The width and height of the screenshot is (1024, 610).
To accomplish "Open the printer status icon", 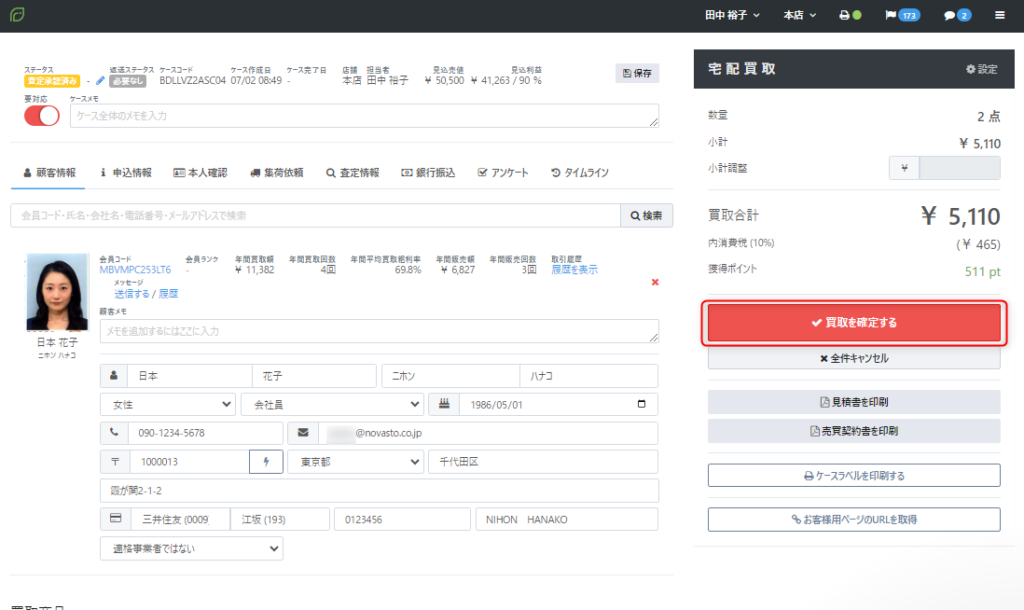I will pos(850,15).
